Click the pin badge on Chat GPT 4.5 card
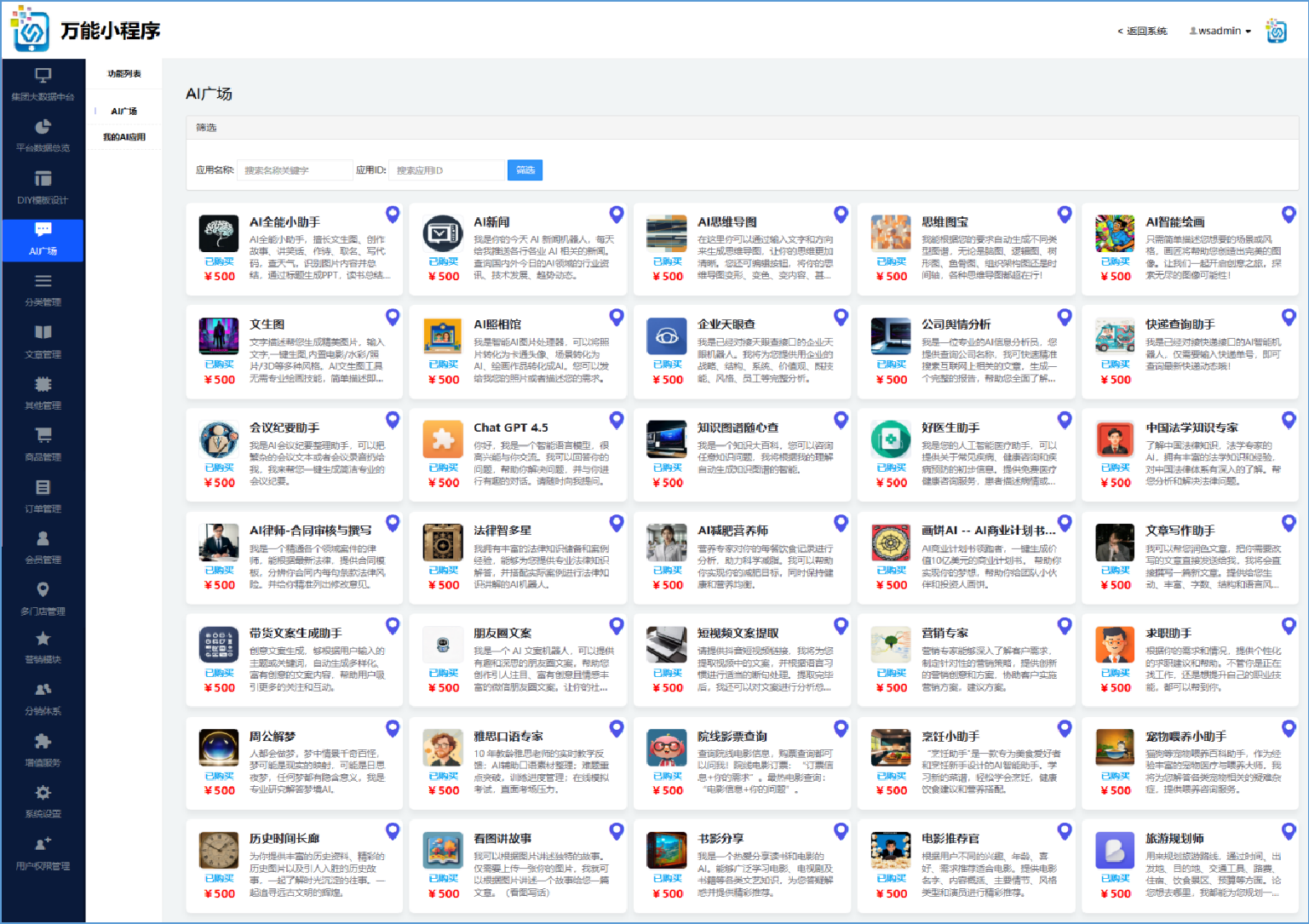This screenshot has width=1309, height=924. 617,420
